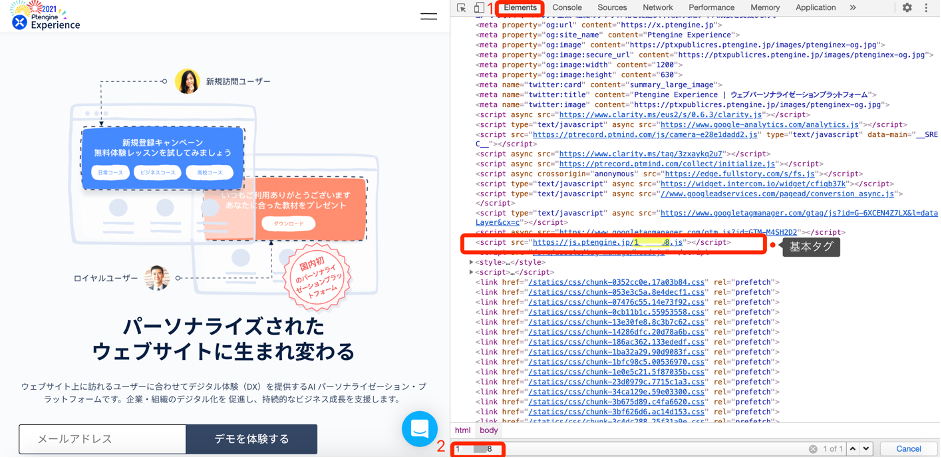Go to next search result arrow

(865, 448)
